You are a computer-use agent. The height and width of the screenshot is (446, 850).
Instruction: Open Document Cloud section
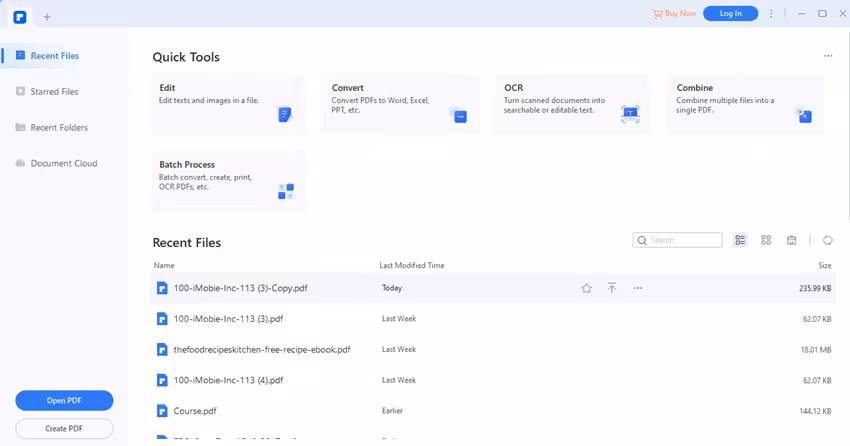(63, 163)
